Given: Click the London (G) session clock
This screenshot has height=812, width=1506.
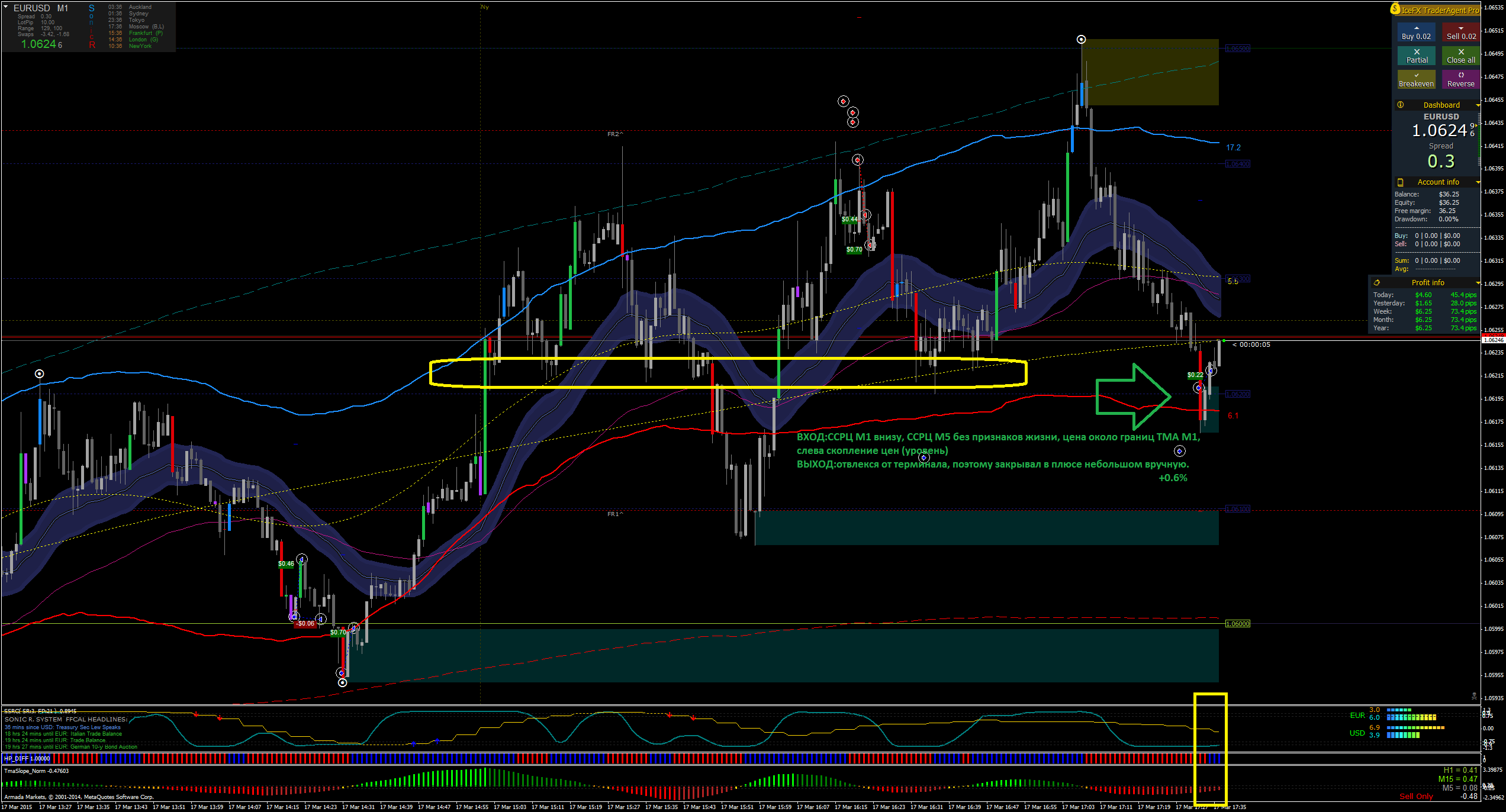Looking at the screenshot, I should click(133, 40).
